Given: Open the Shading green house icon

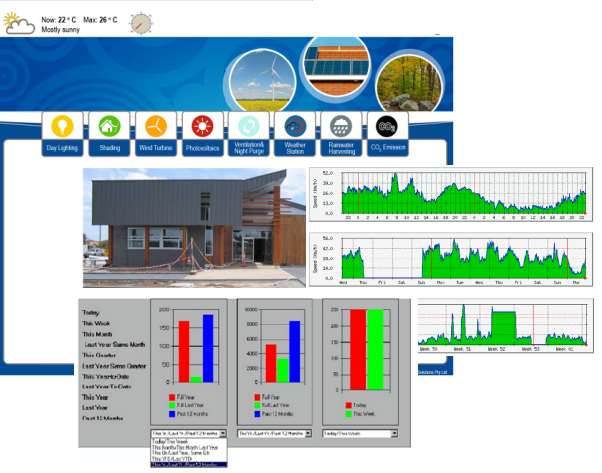Looking at the screenshot, I should point(109,126).
